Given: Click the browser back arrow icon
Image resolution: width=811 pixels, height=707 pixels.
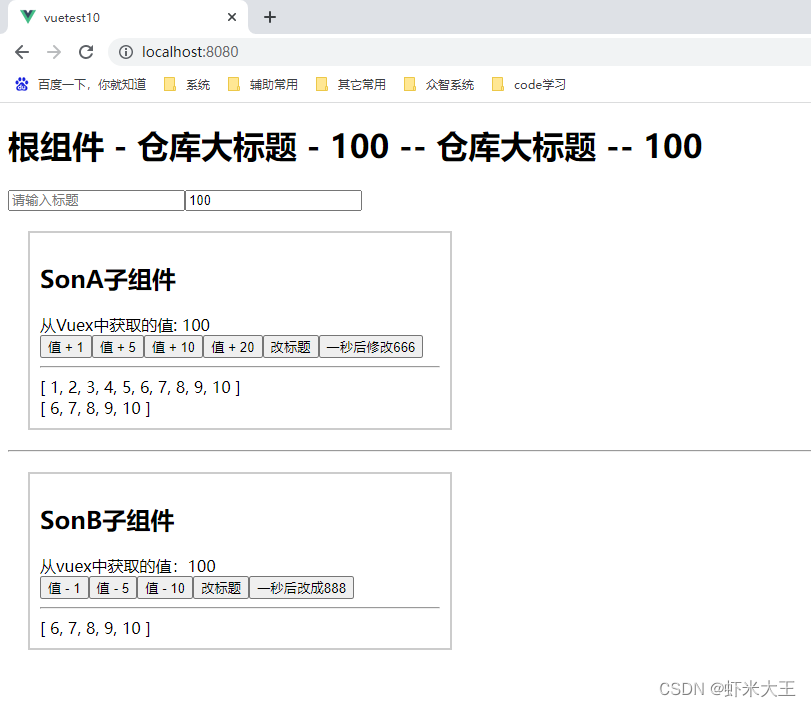Looking at the screenshot, I should point(21,52).
